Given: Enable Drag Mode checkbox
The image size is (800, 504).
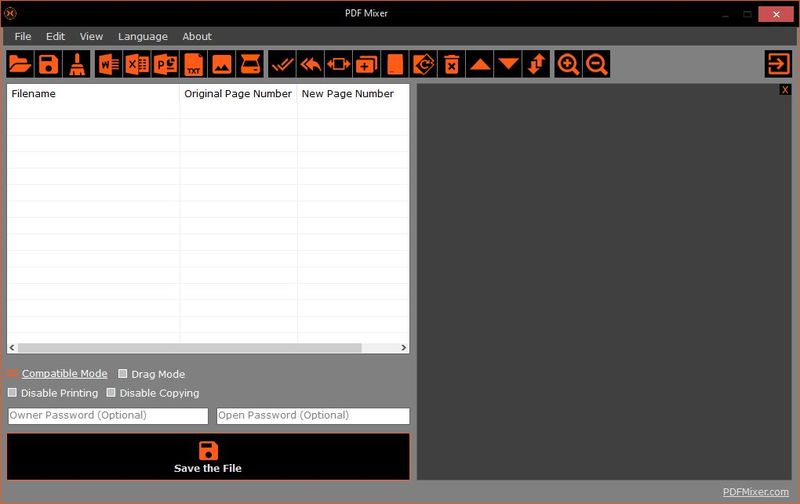Looking at the screenshot, I should [123, 373].
